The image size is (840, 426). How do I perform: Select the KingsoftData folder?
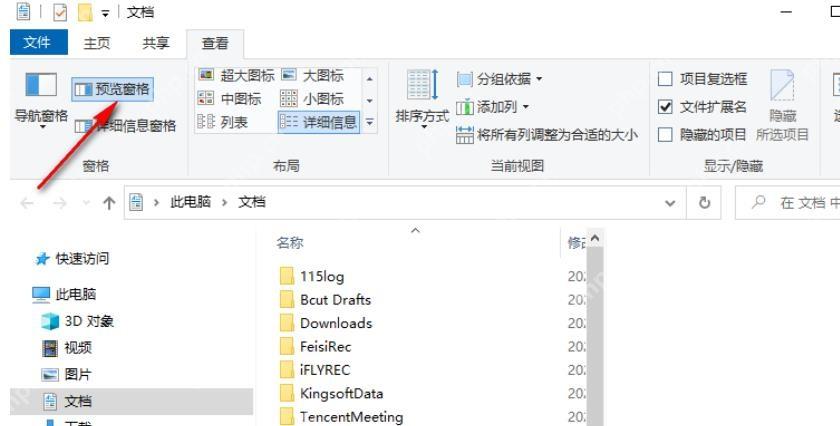332,393
